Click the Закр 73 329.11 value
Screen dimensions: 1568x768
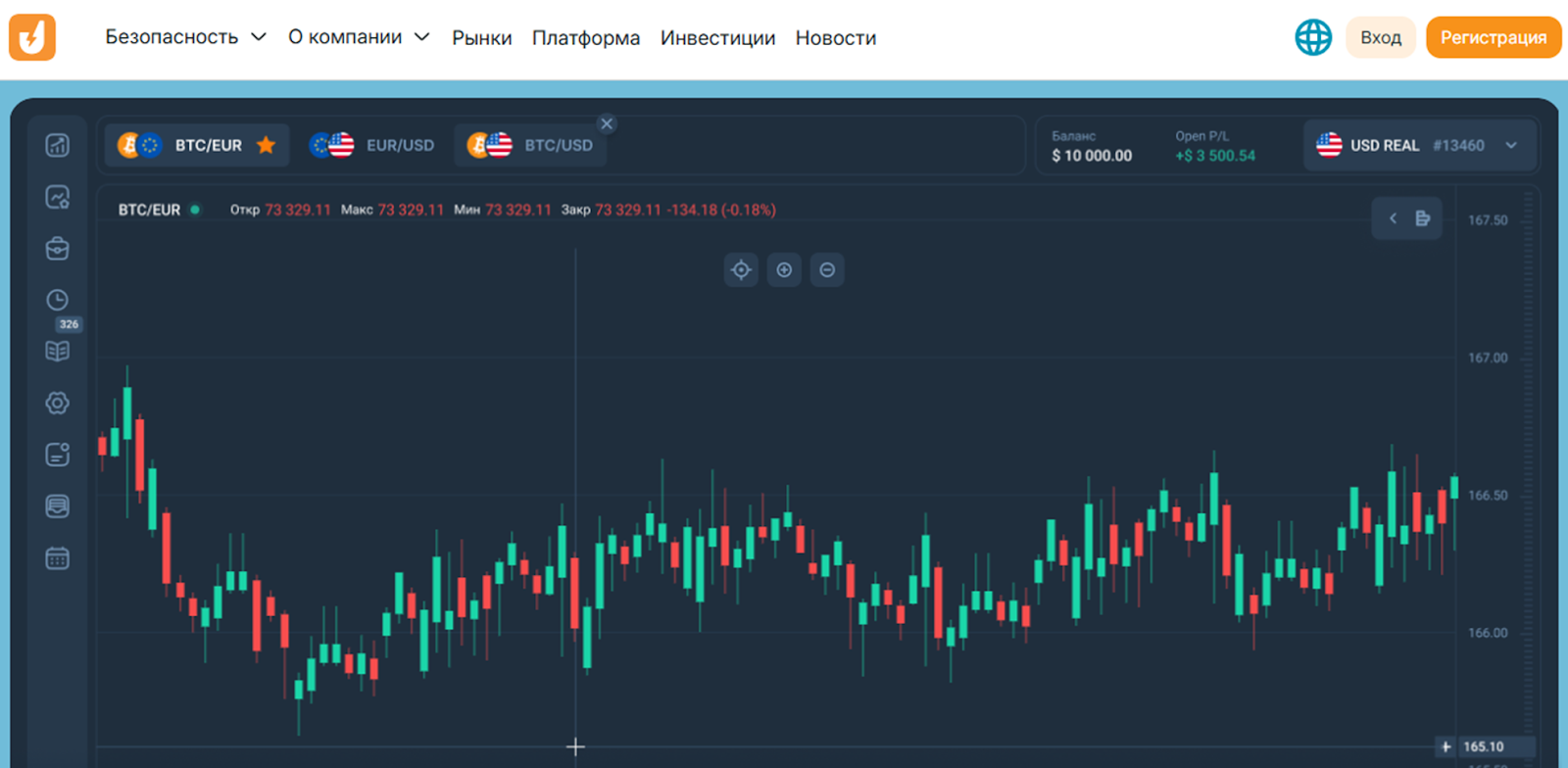612,210
